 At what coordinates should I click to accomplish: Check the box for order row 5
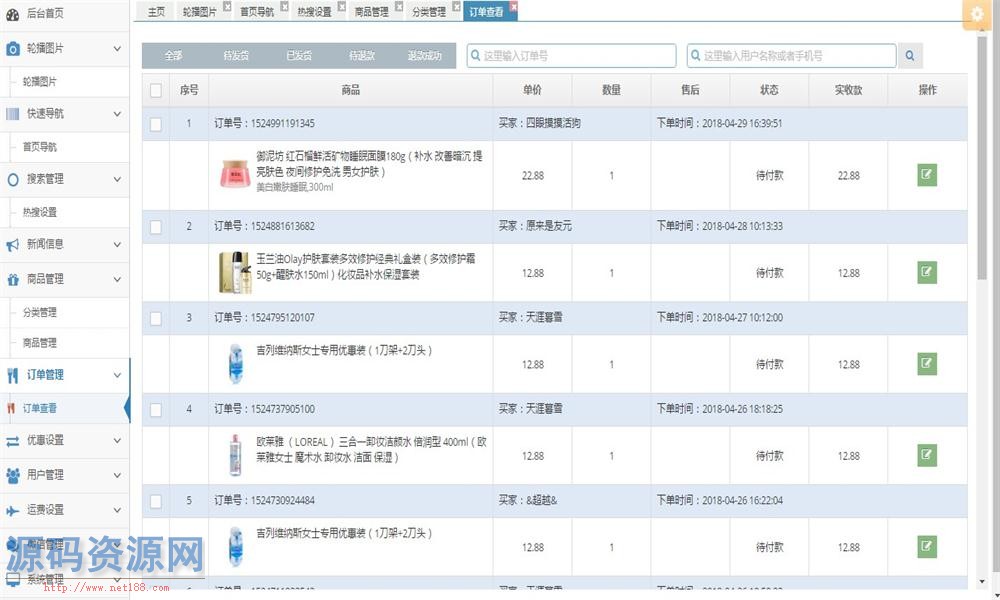coord(156,501)
